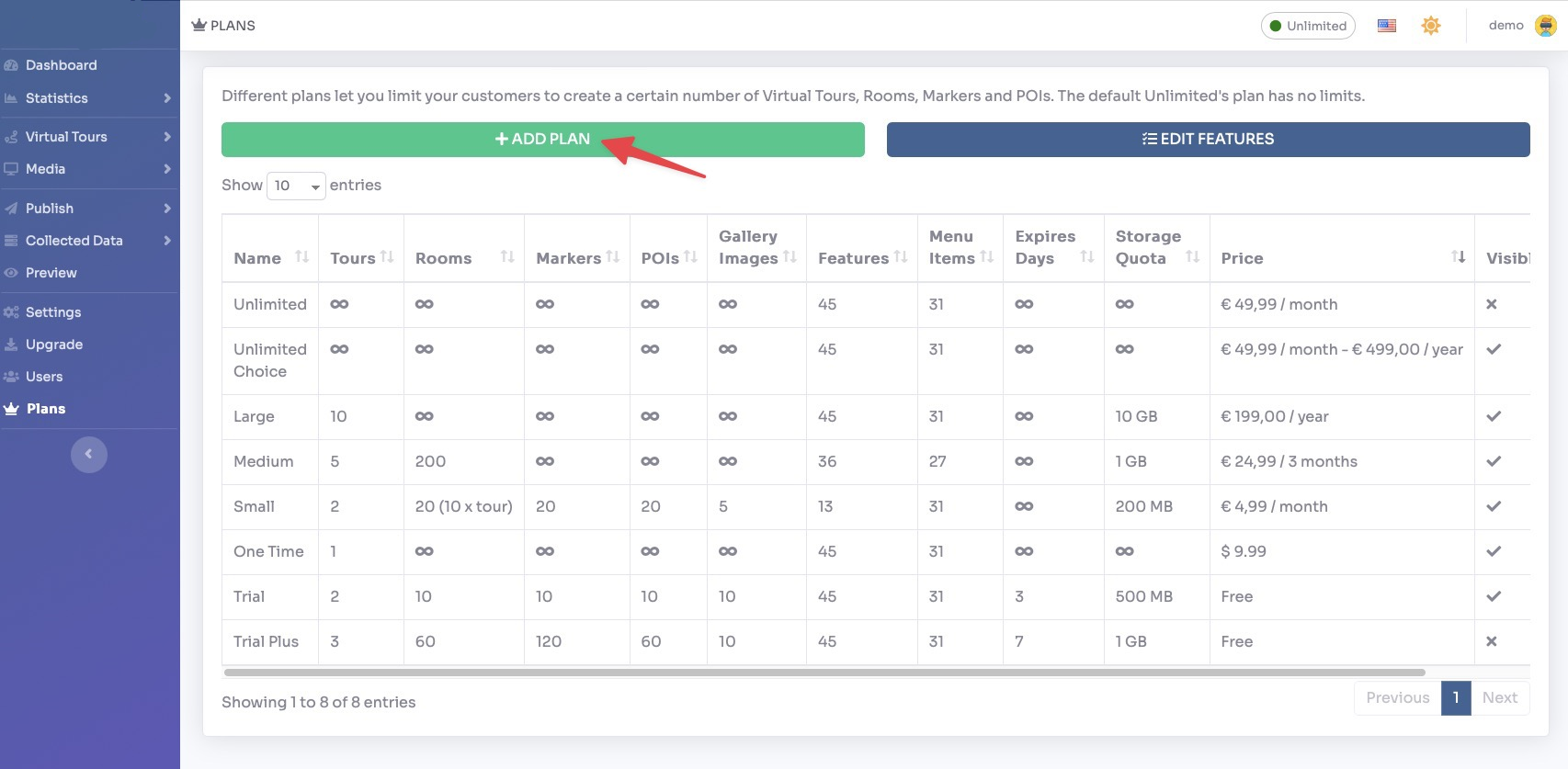Image resolution: width=1568 pixels, height=769 pixels.
Task: Click the visible checkmark for Large plan
Action: (x=1494, y=416)
